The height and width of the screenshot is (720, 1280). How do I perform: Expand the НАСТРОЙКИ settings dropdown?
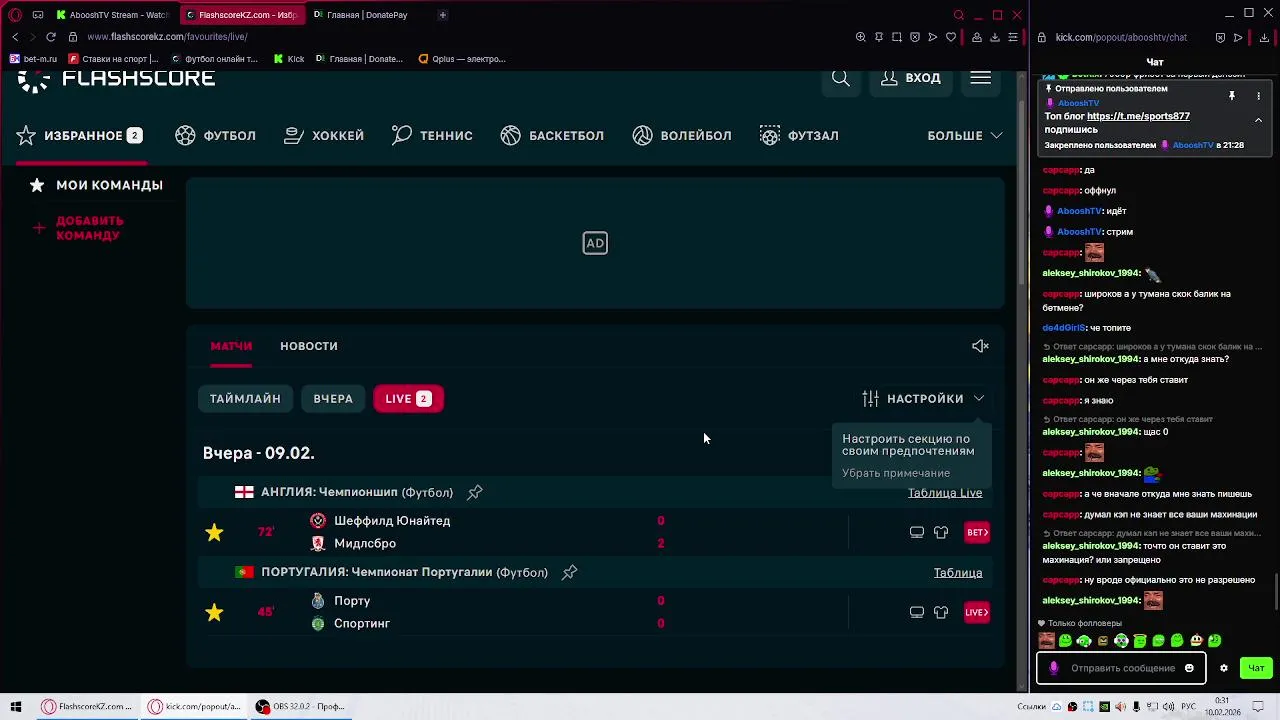click(924, 398)
